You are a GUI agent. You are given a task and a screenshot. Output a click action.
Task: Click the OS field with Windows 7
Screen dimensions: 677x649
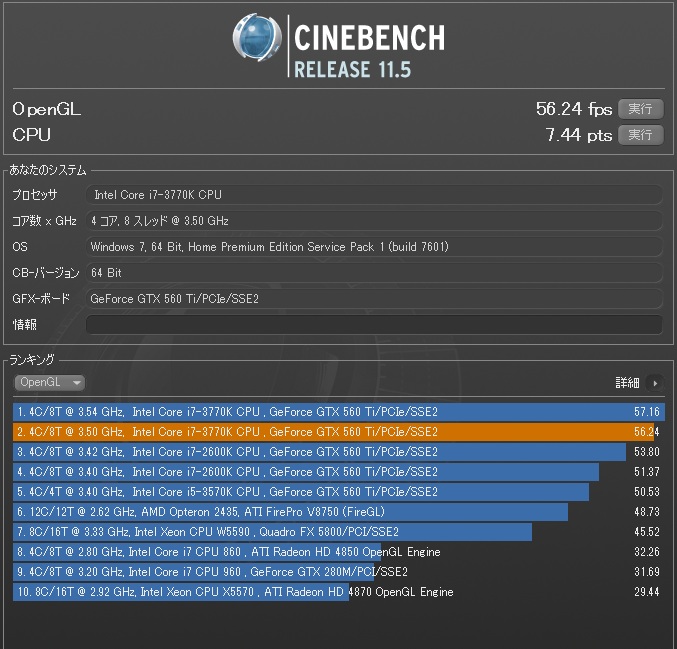[374, 247]
